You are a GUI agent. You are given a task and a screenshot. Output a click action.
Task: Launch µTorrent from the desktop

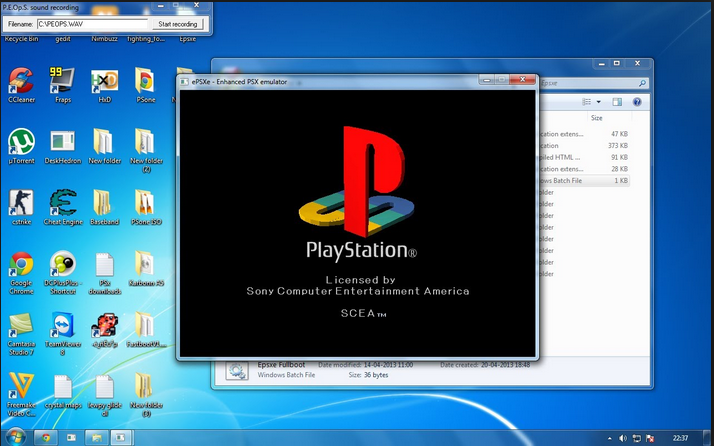point(21,146)
